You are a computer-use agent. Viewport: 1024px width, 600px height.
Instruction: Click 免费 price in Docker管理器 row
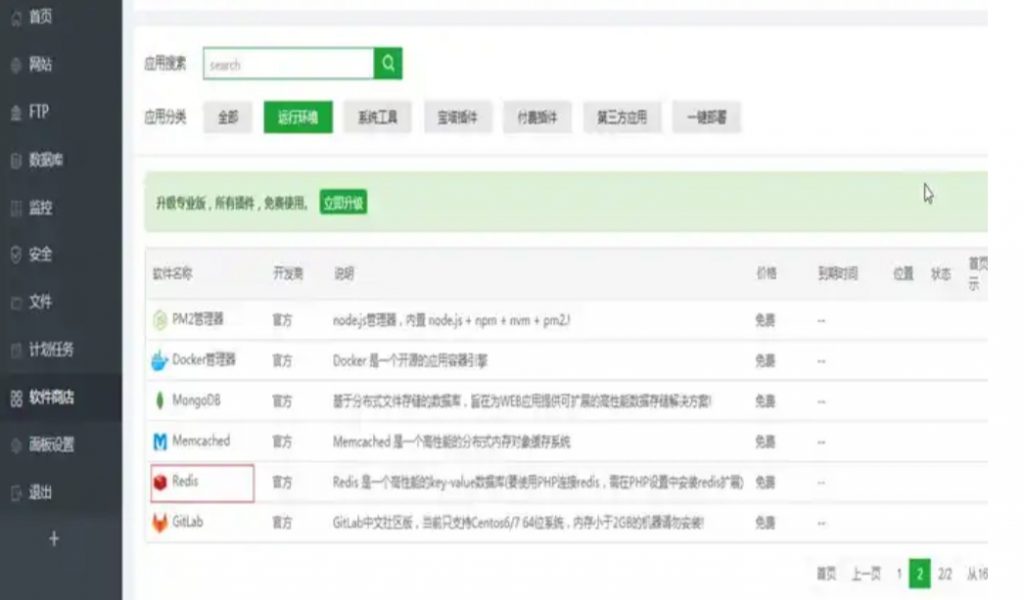765,360
